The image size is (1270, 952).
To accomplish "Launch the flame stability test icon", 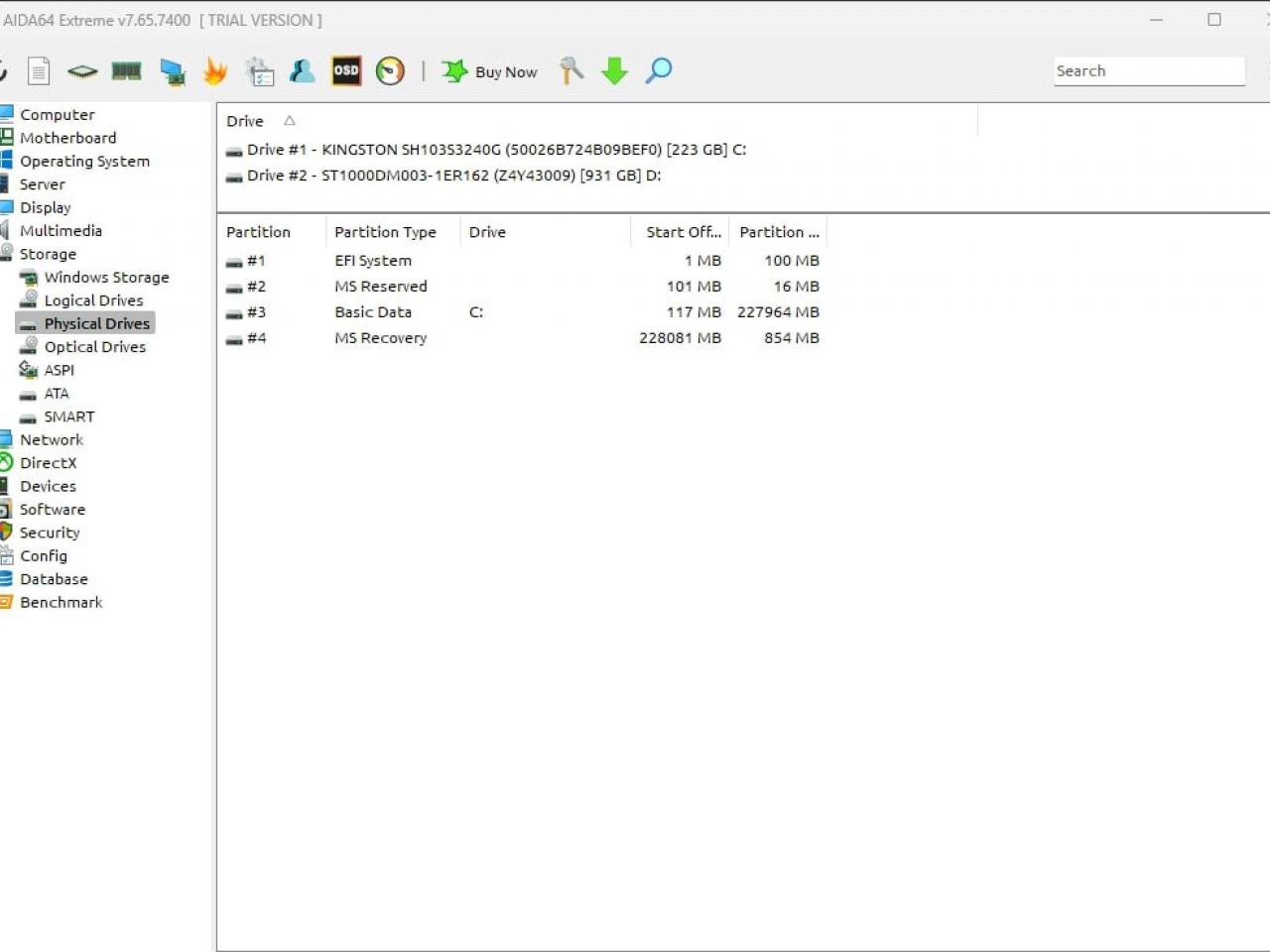I will [x=215, y=71].
